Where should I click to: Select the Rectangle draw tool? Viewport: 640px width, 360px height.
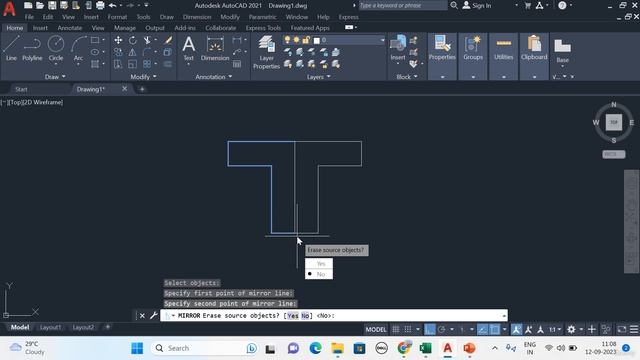[x=95, y=40]
